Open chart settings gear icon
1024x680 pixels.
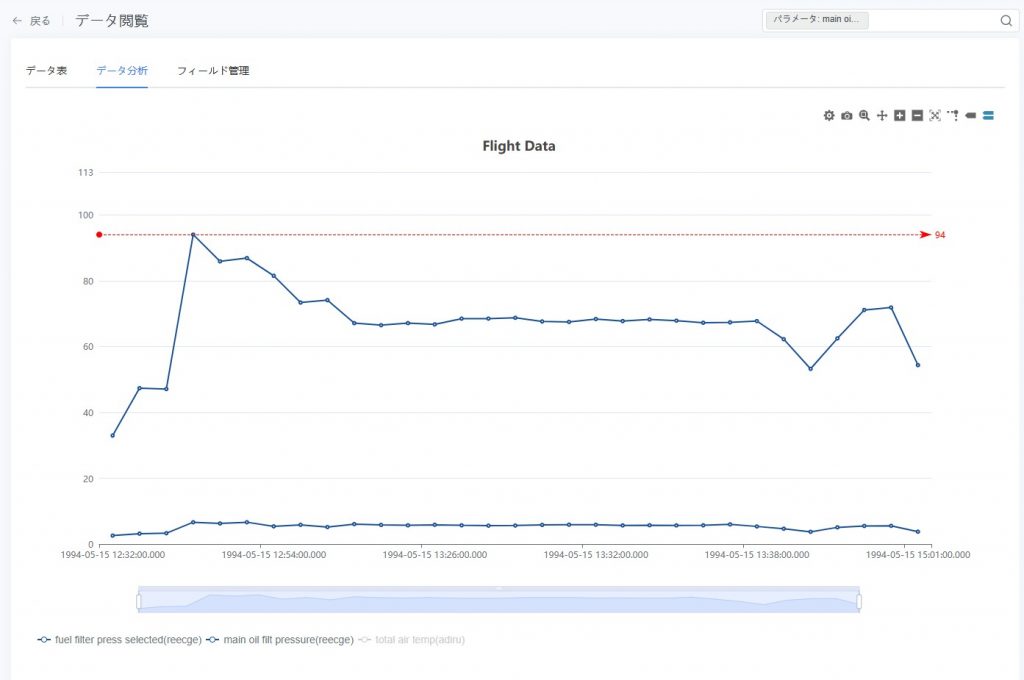[829, 116]
